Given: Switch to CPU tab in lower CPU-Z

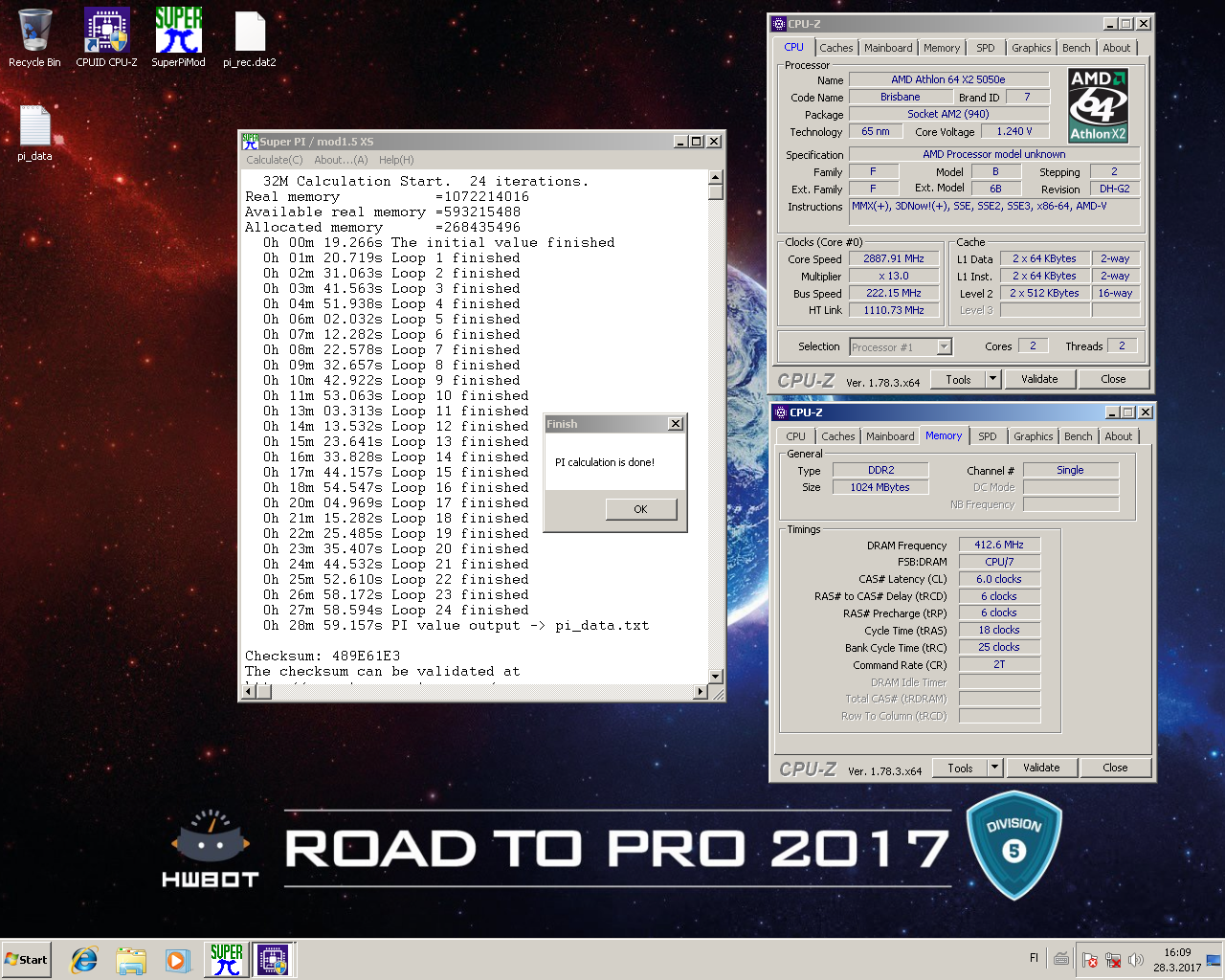Looking at the screenshot, I should click(796, 436).
